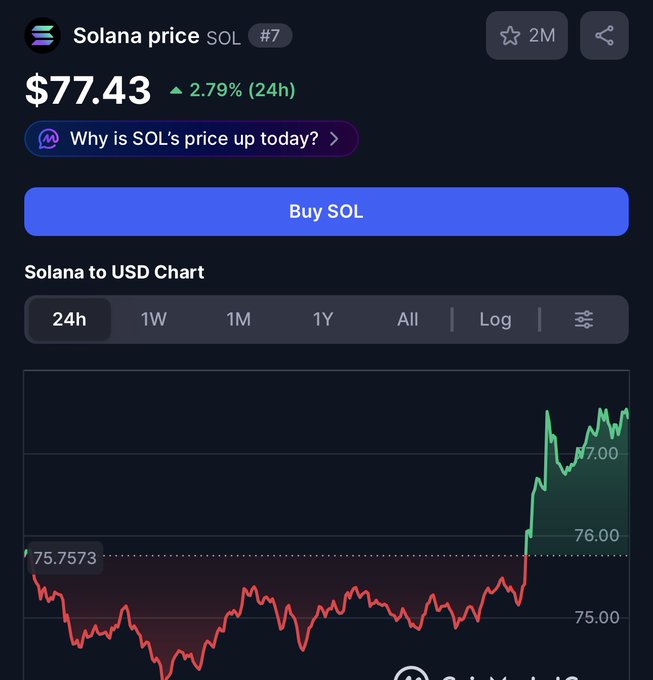The height and width of the screenshot is (680, 653).
Task: Click the 75.7573 opening price label
Action: click(65, 558)
